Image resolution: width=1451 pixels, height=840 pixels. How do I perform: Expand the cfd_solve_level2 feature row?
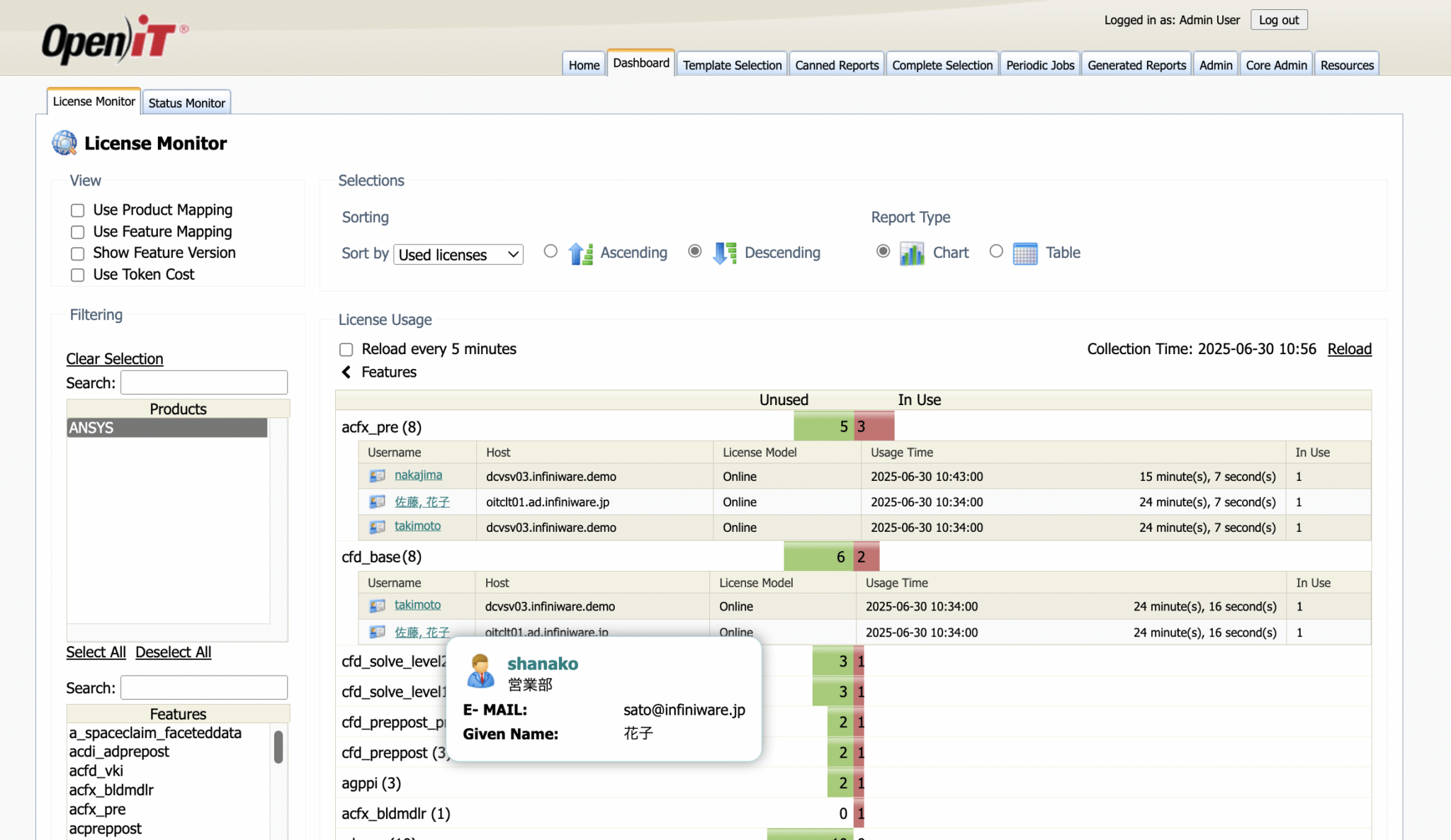pyautogui.click(x=393, y=662)
